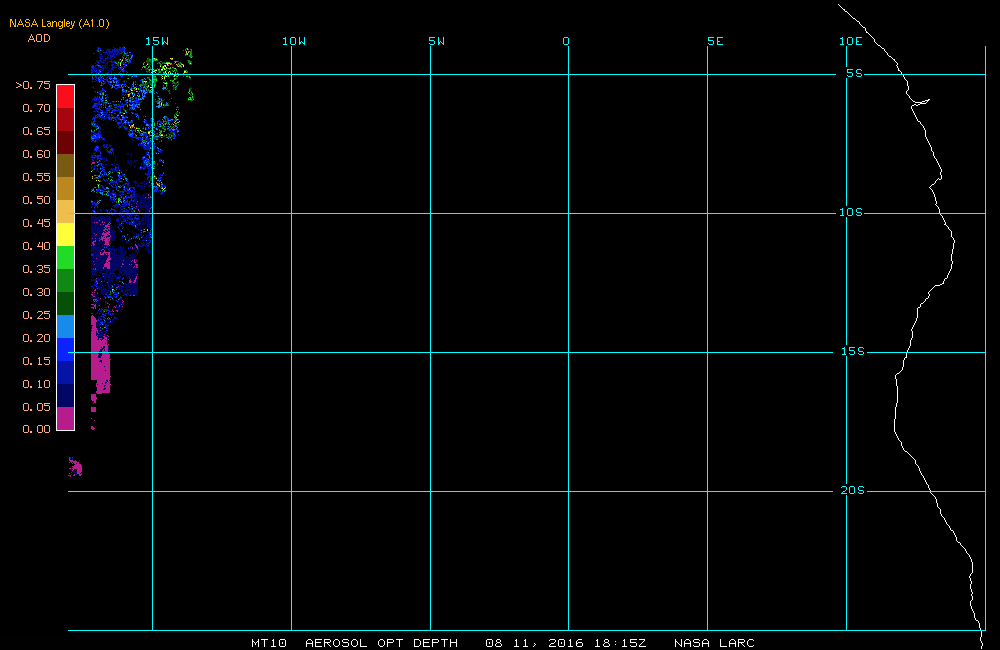Click the 0 degree longitude label

pyautogui.click(x=566, y=41)
